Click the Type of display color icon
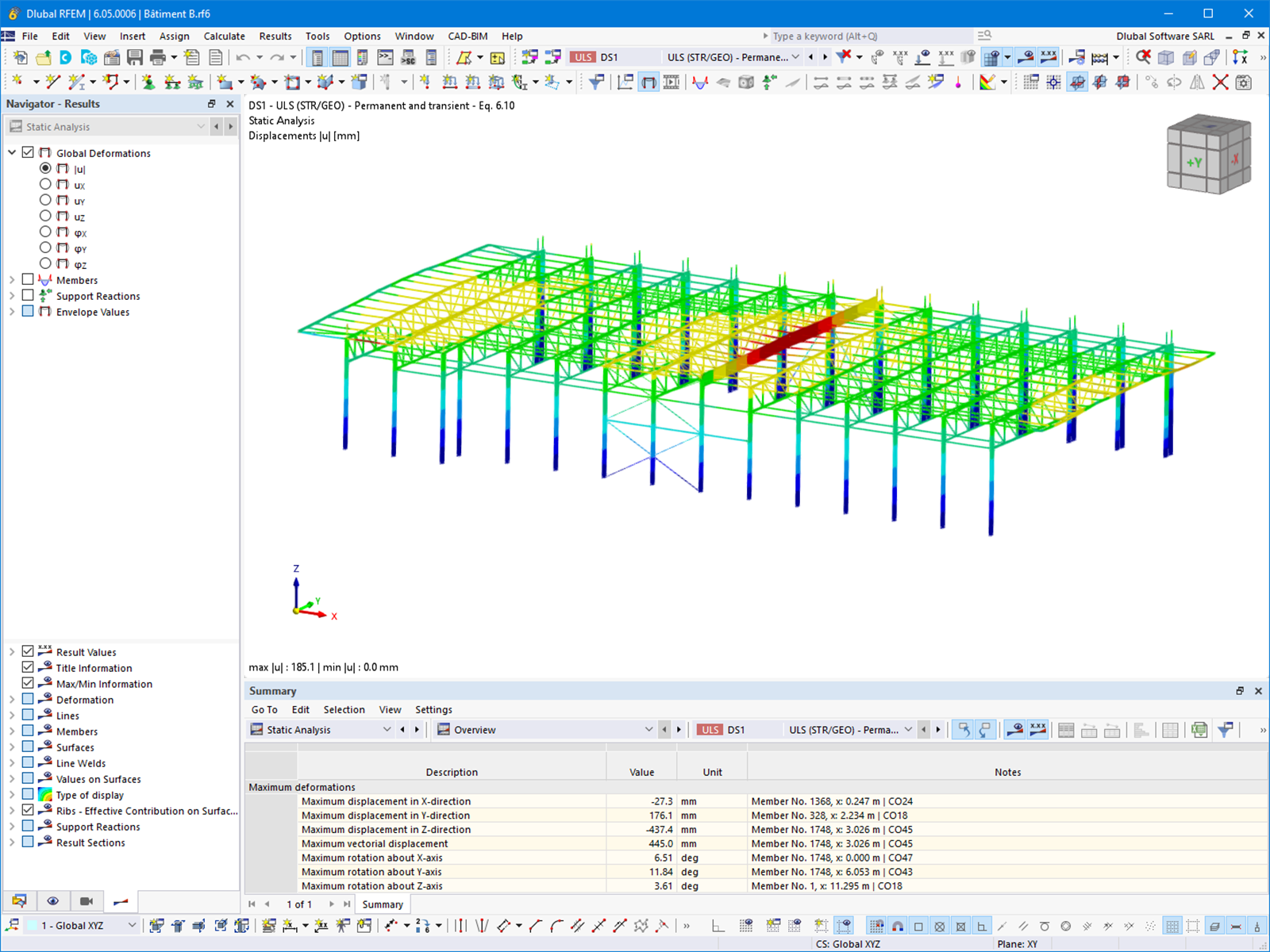1270x952 pixels. point(45,795)
